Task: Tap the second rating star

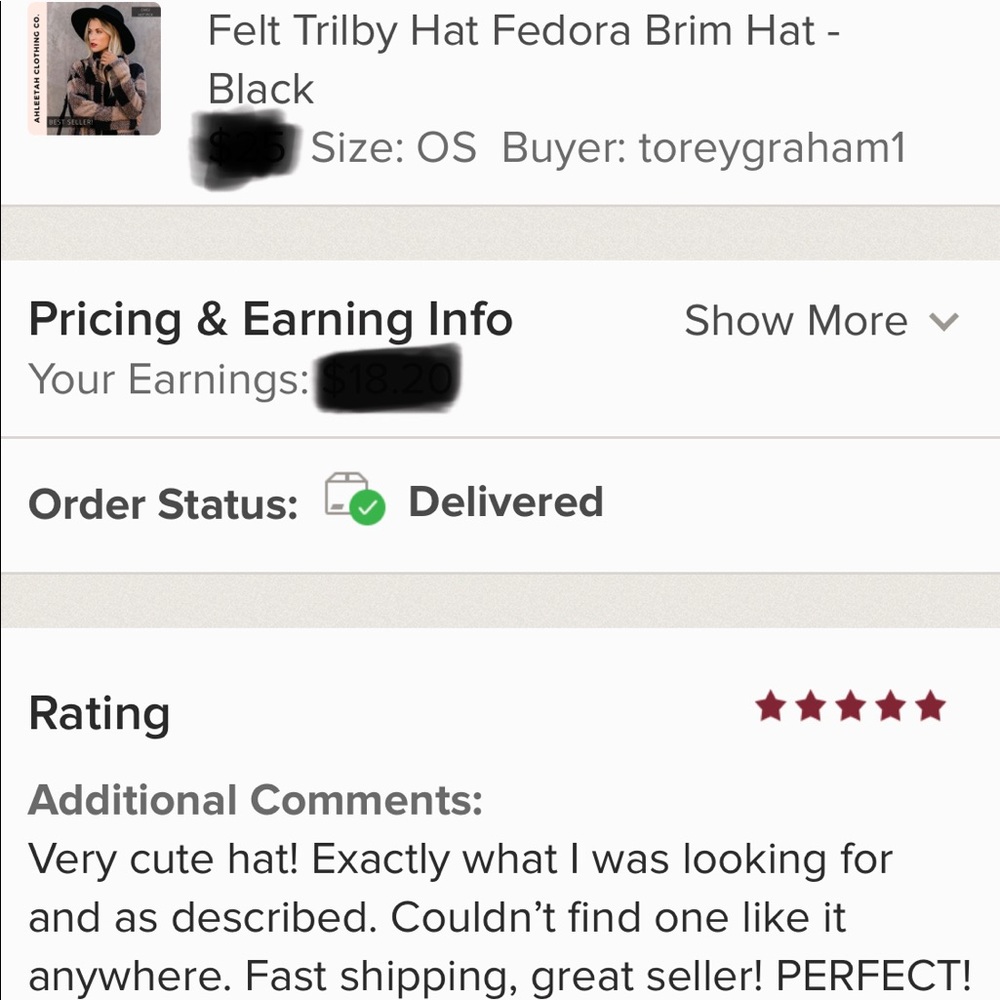Action: [811, 706]
